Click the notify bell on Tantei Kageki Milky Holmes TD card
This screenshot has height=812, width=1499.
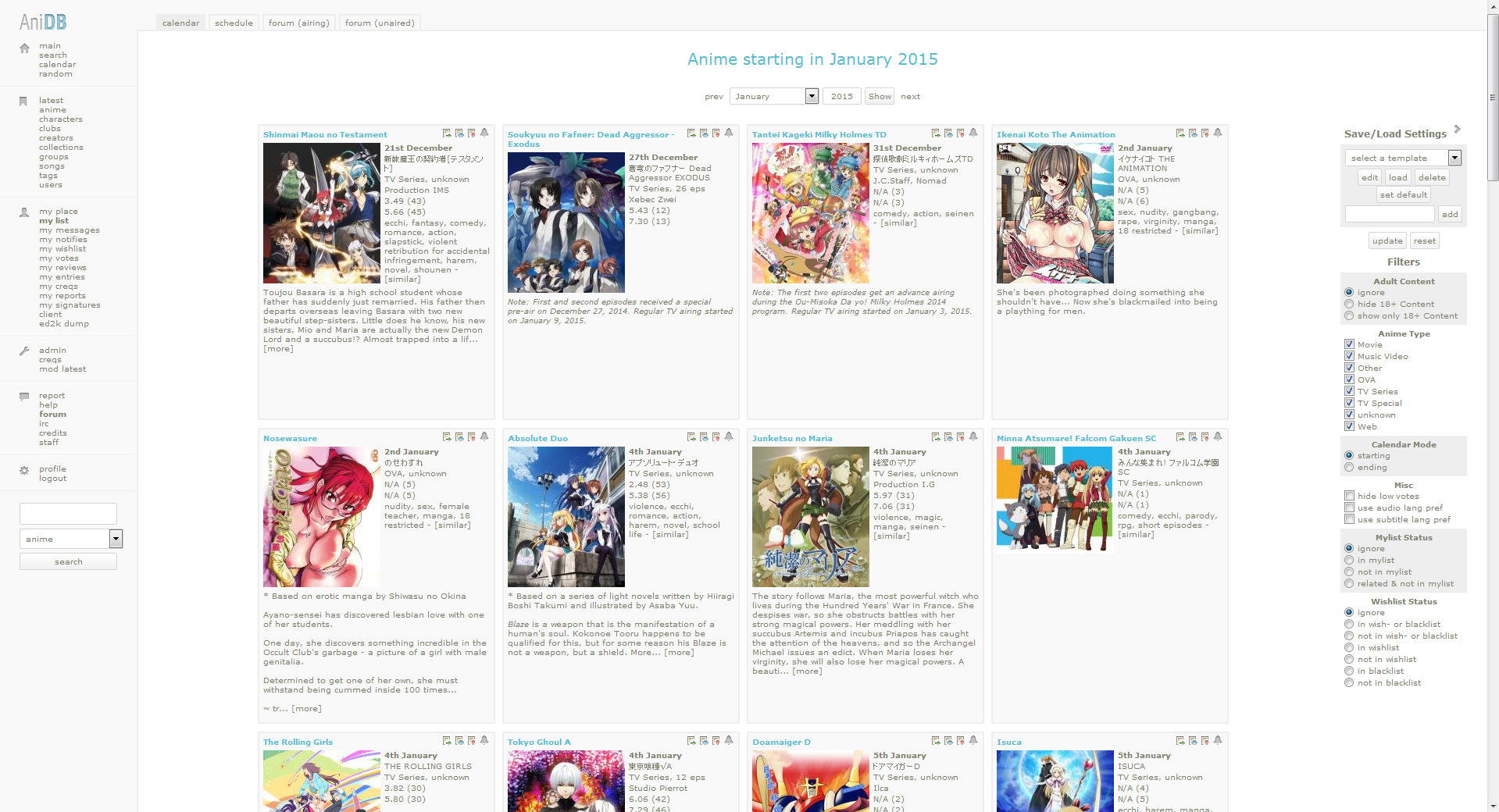(x=973, y=134)
